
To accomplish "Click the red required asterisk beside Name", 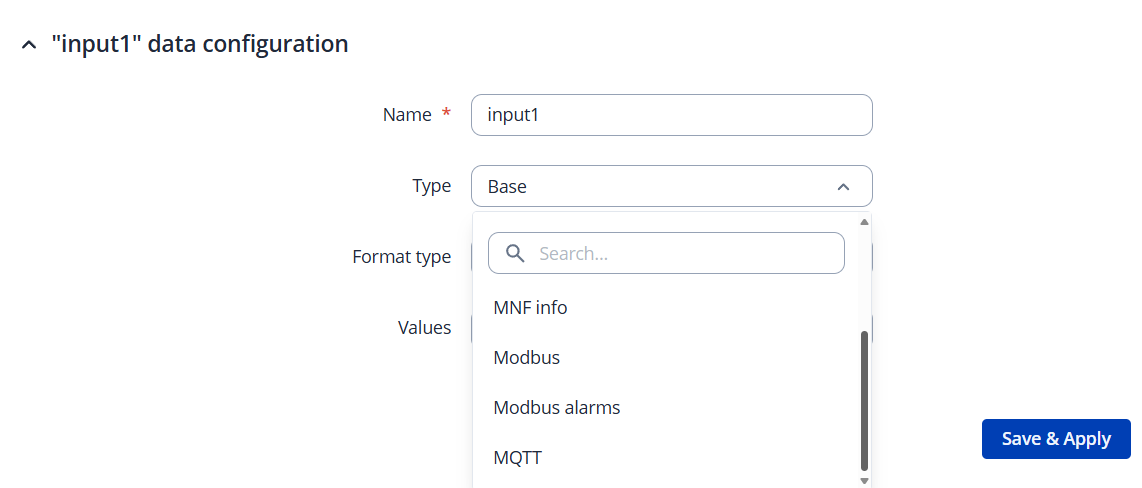I will click(446, 114).
